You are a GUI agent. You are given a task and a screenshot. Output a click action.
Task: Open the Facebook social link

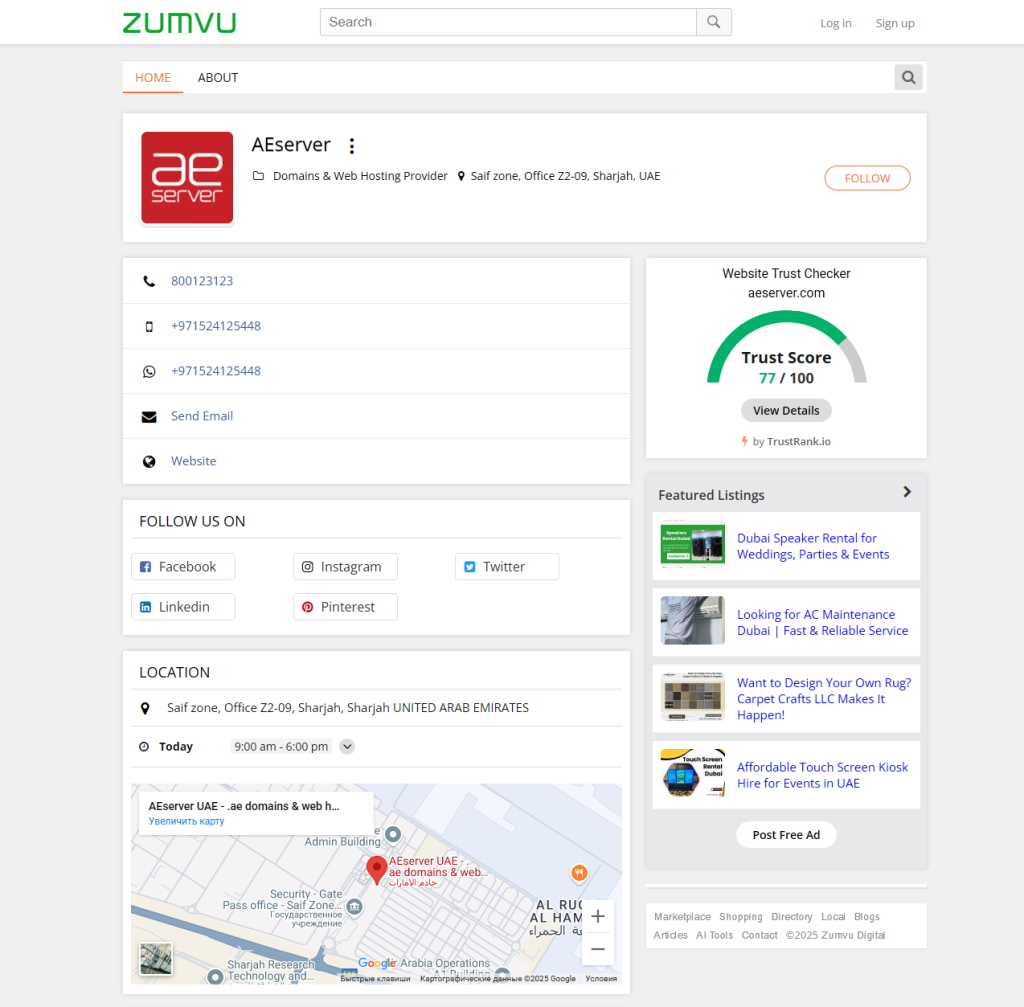pyautogui.click(x=183, y=567)
